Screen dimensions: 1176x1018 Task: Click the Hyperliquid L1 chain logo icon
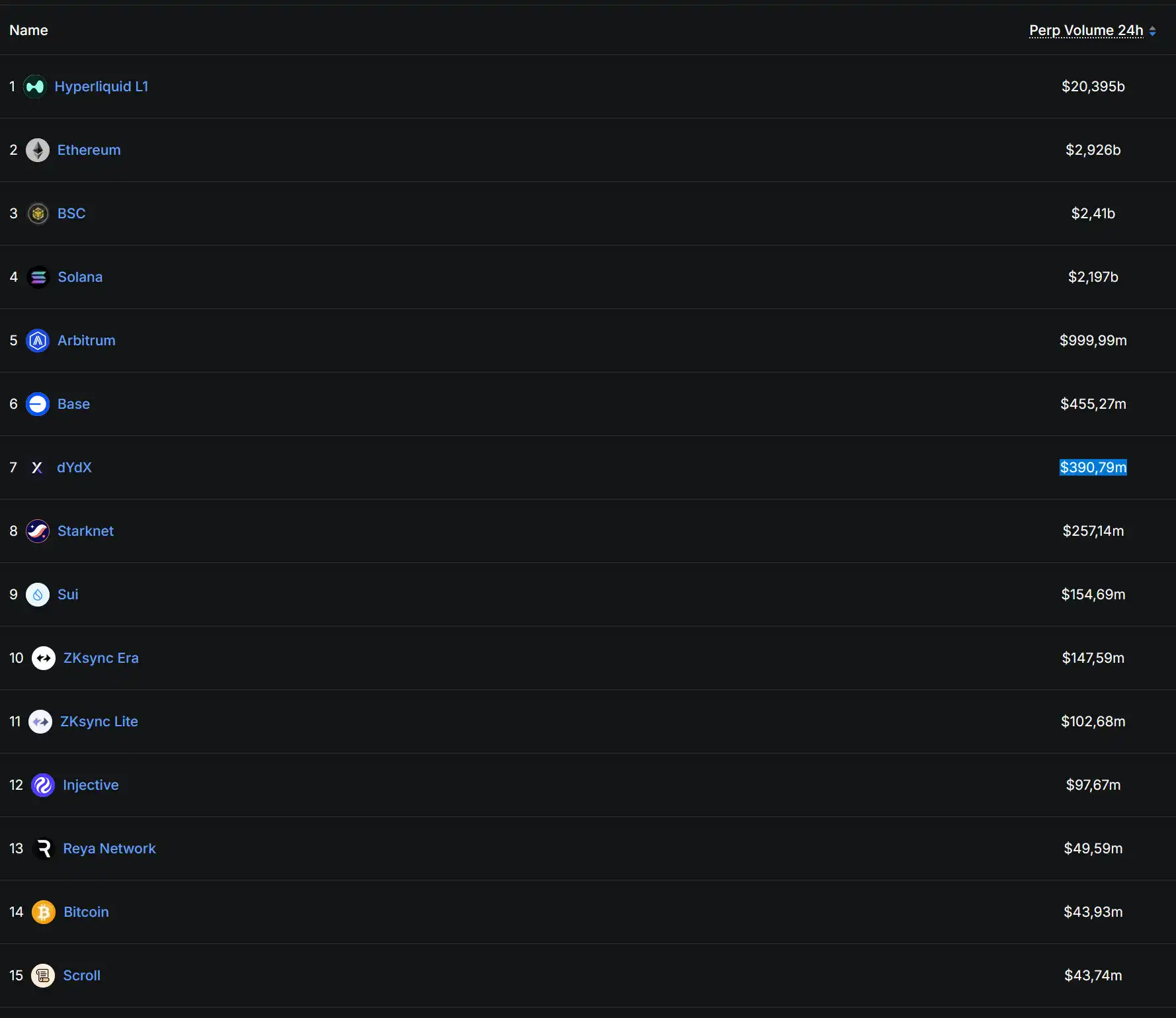(x=35, y=87)
